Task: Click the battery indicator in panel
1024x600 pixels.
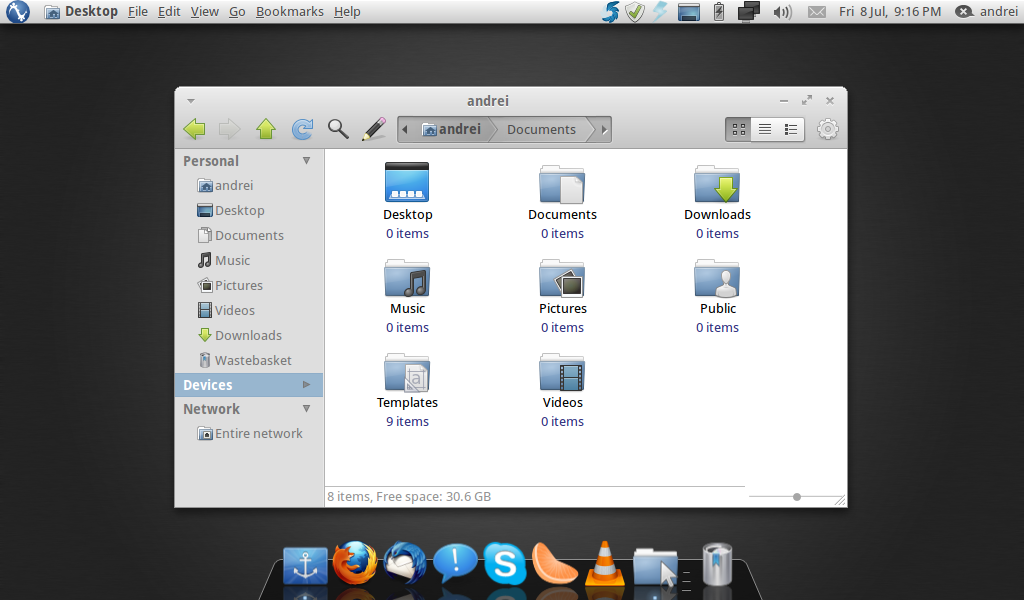Action: click(x=719, y=12)
